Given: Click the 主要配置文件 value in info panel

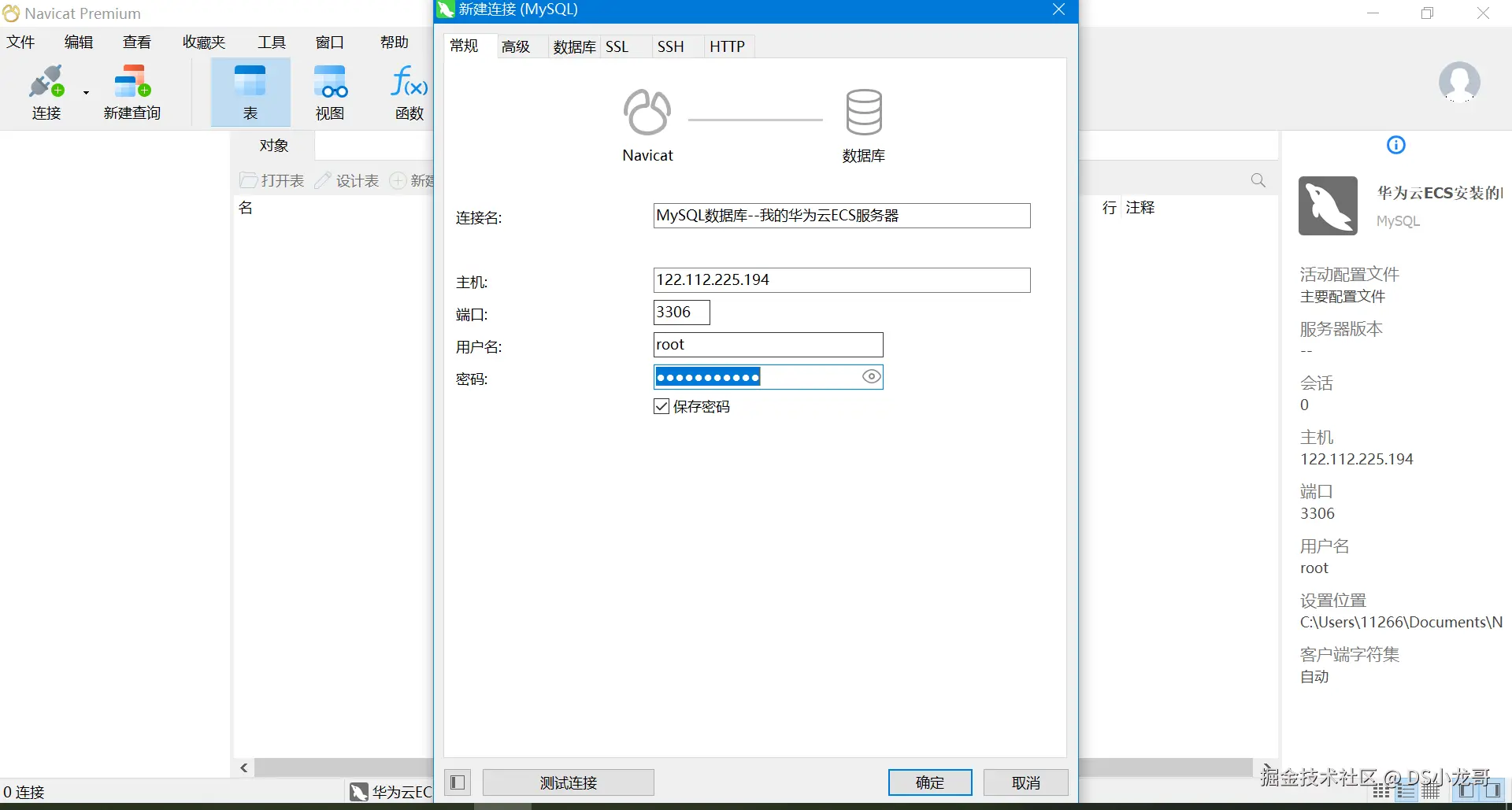Looking at the screenshot, I should (1343, 297).
